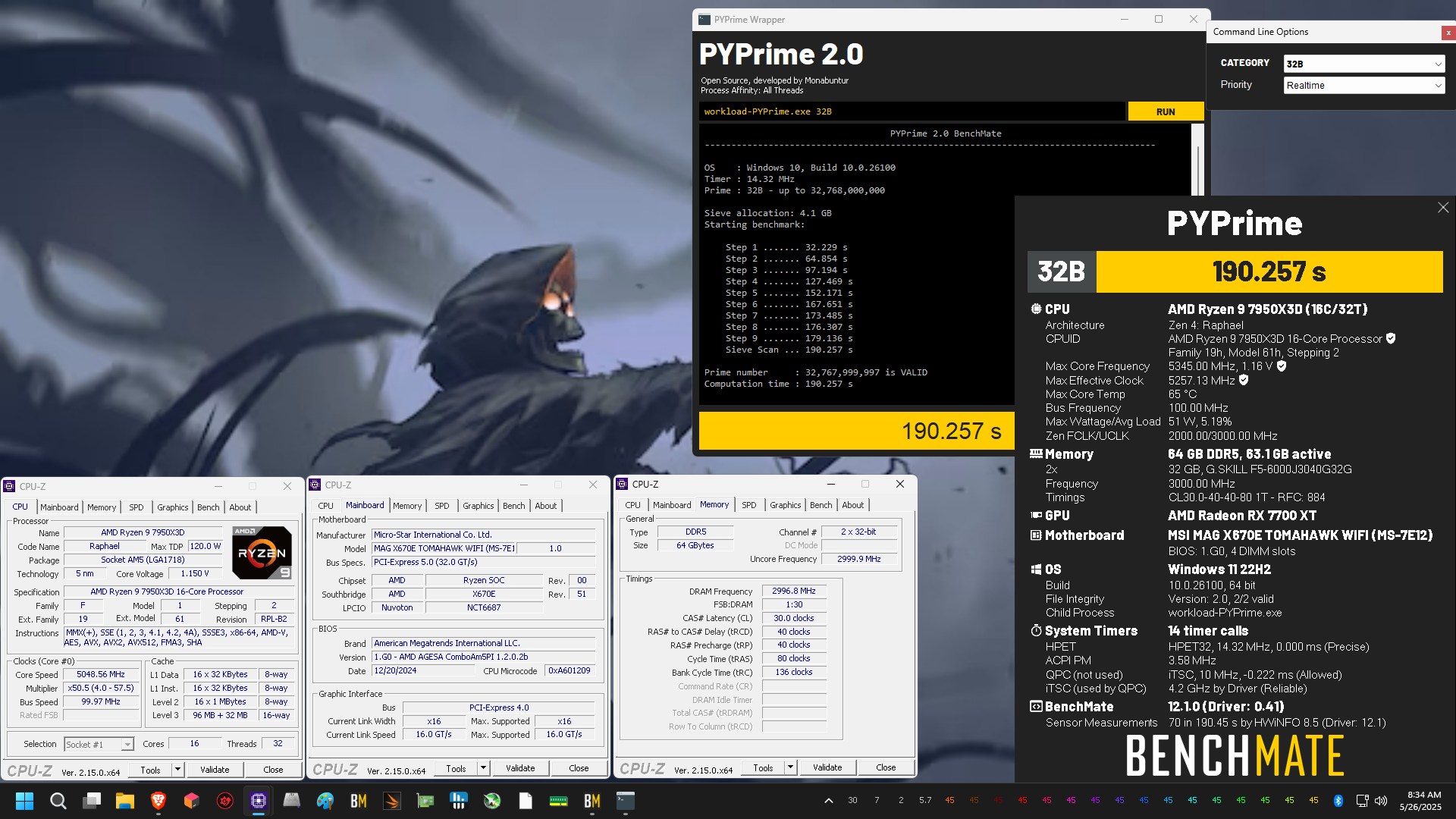
Task: Click the verified shield next to CPUID
Action: point(1391,339)
